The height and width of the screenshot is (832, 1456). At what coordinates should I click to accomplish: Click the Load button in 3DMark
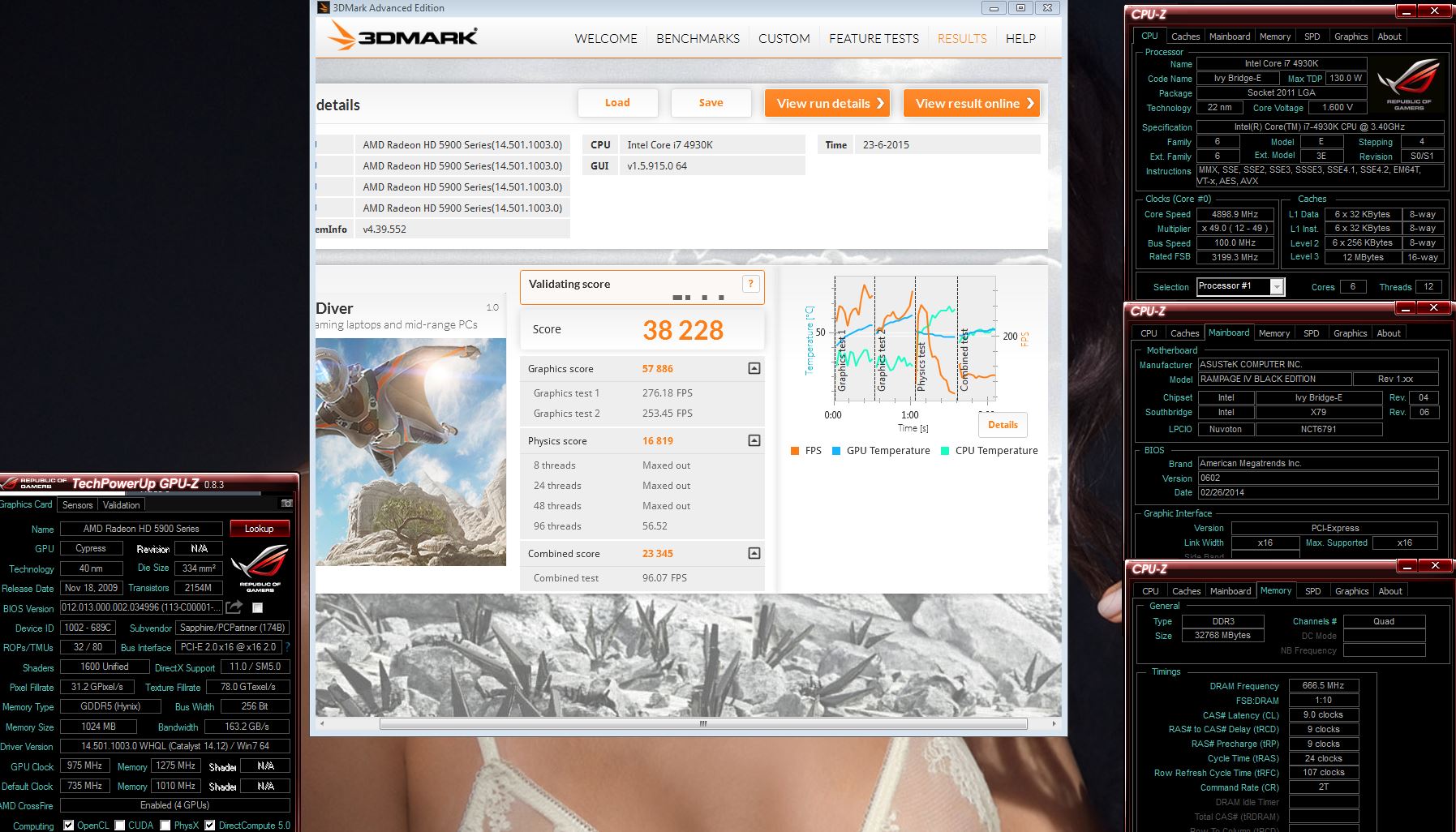click(x=617, y=103)
